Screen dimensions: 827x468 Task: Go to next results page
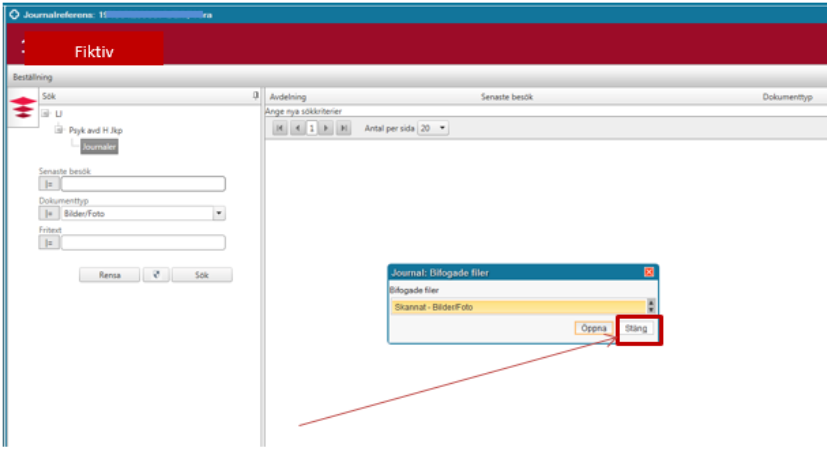326,129
